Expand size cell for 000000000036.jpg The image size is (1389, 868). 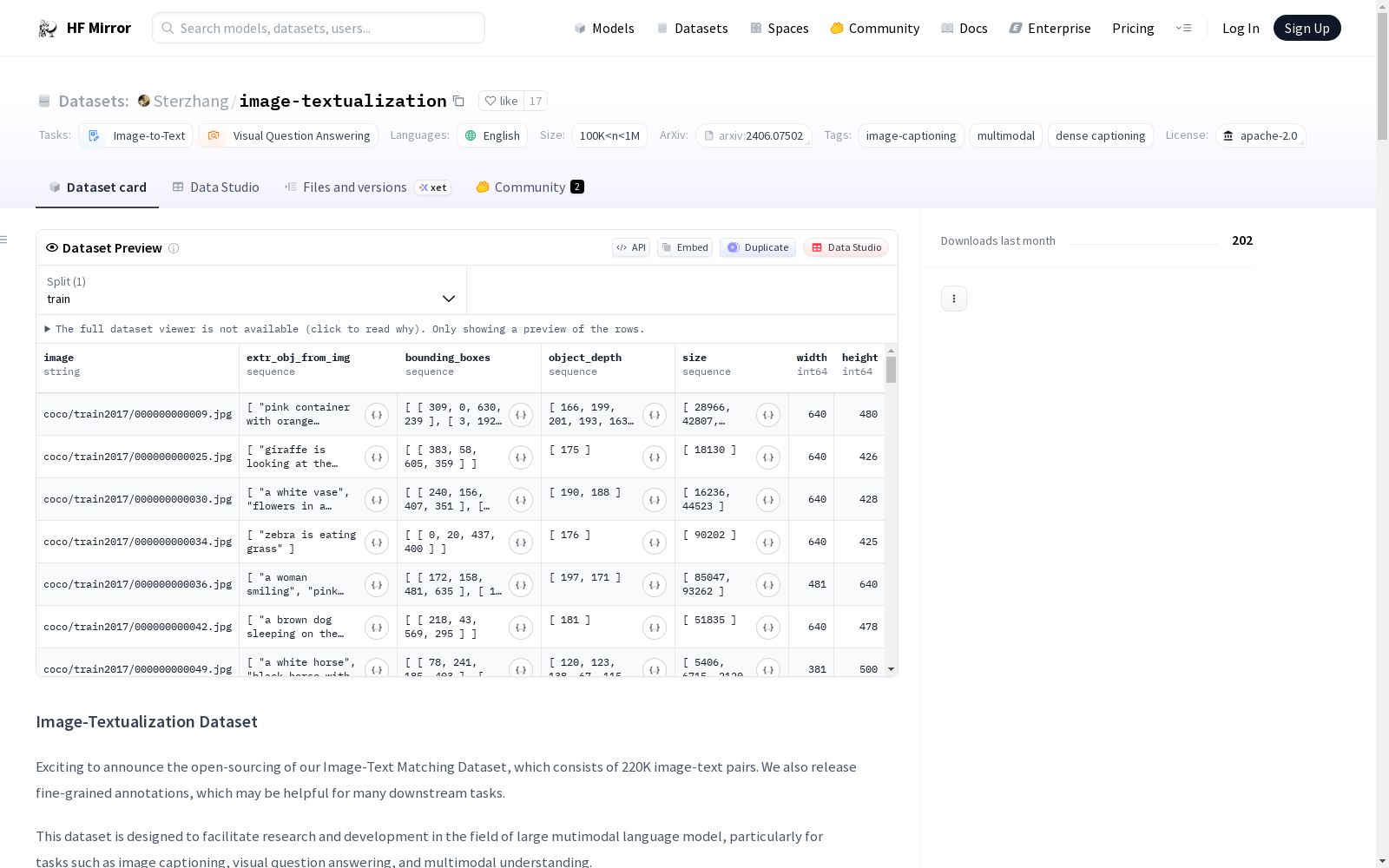[x=768, y=585]
